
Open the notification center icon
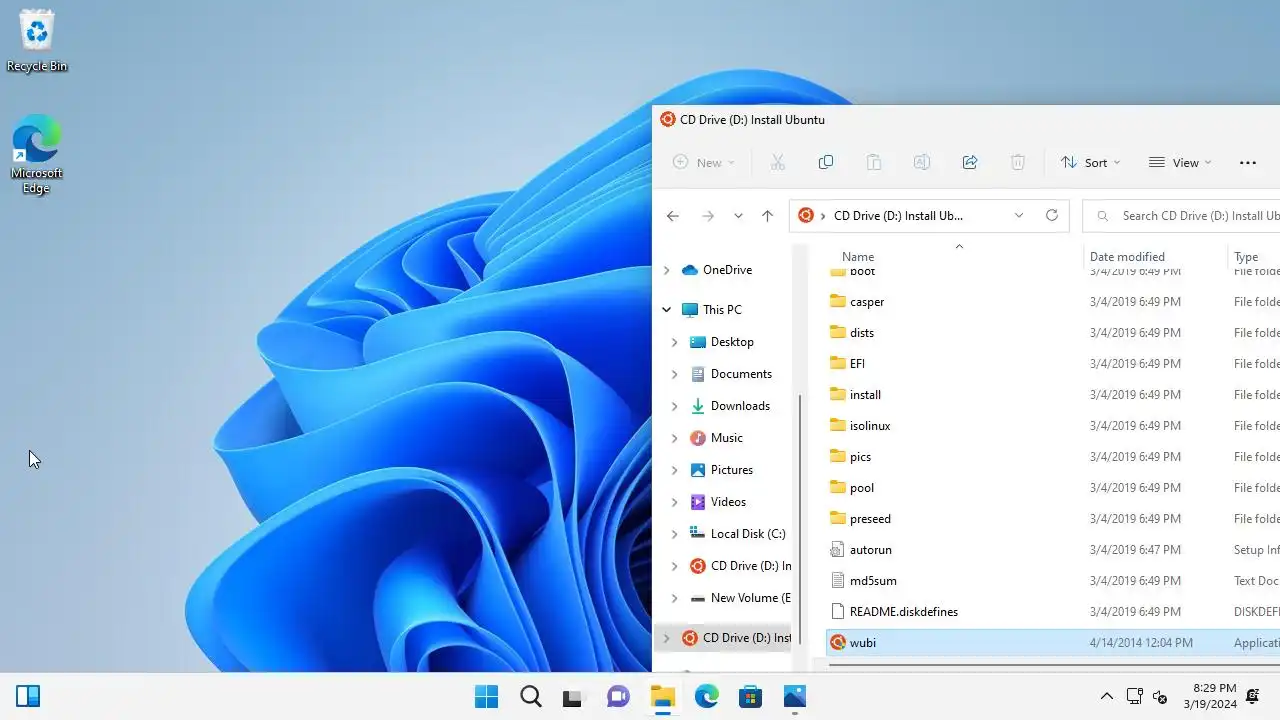click(1253, 696)
